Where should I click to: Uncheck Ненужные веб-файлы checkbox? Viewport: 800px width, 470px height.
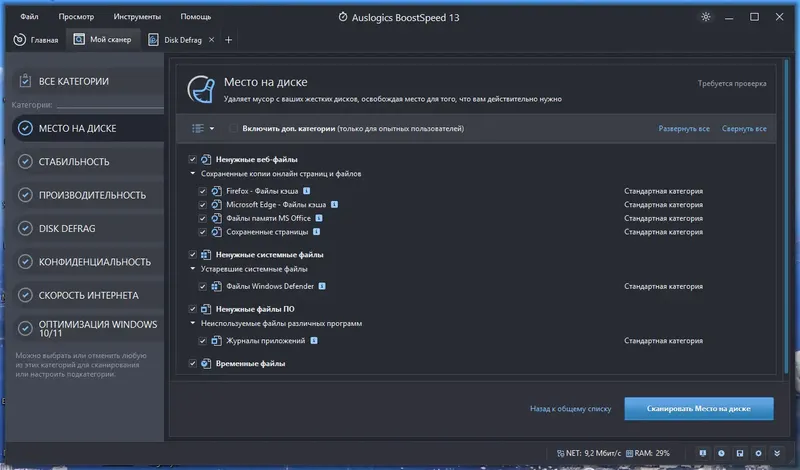(192, 159)
